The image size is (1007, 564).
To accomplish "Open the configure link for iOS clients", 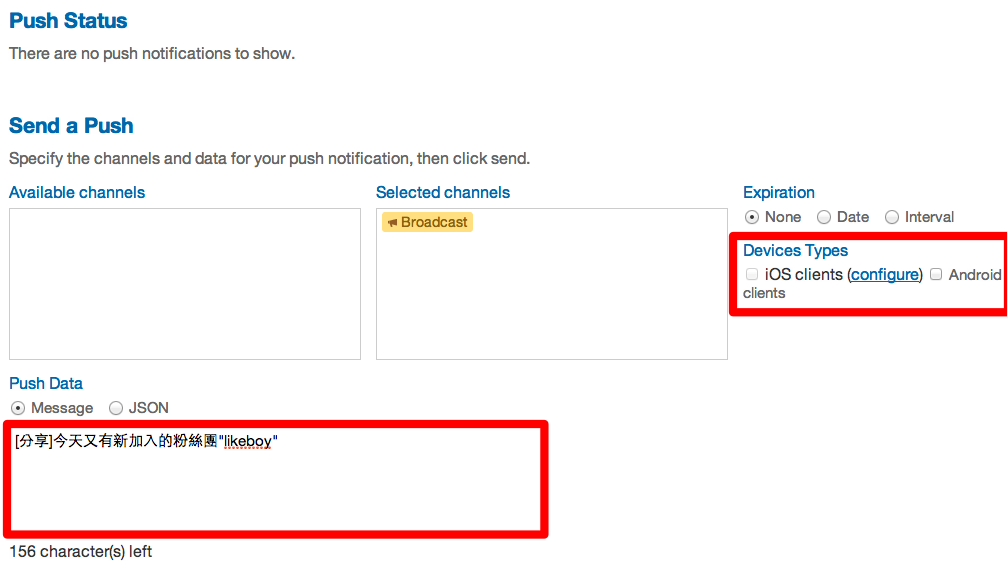I will (884, 275).
